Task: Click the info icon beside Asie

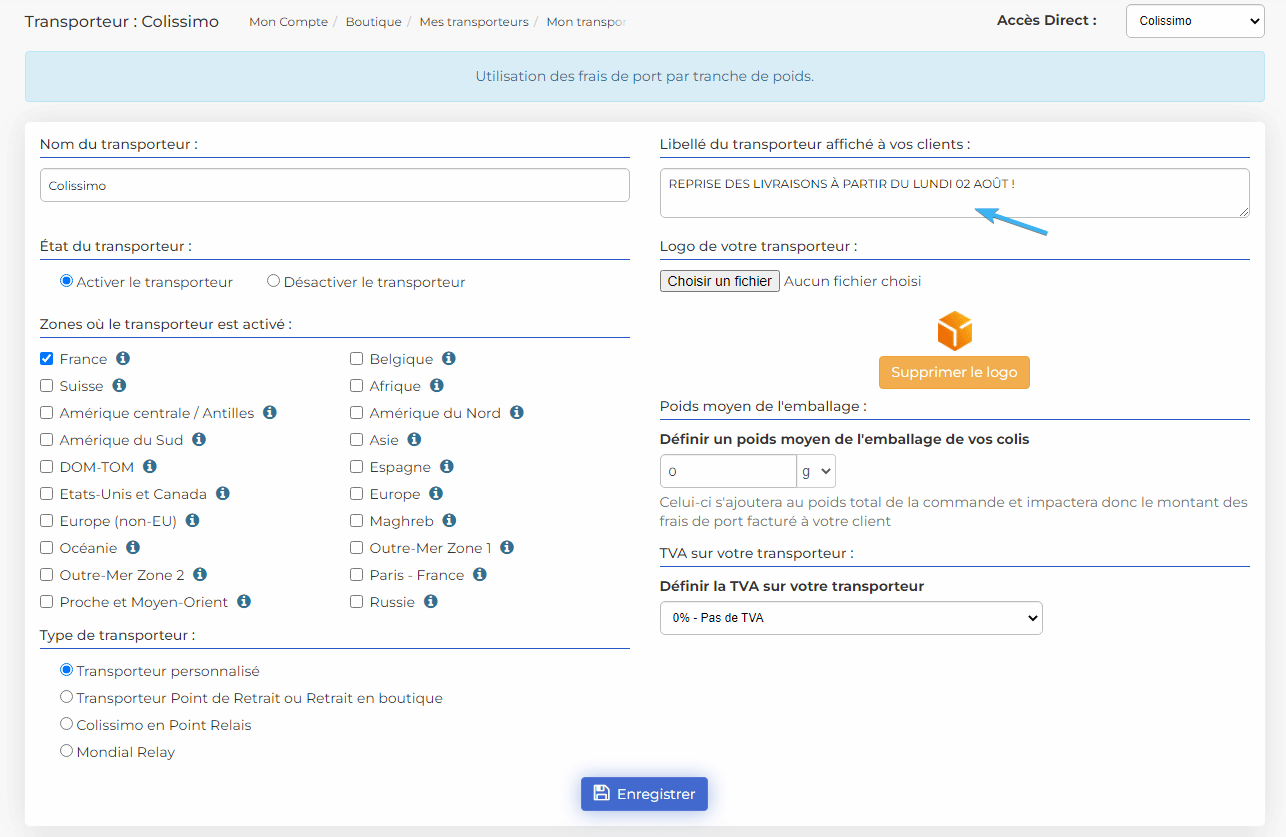Action: pyautogui.click(x=414, y=439)
